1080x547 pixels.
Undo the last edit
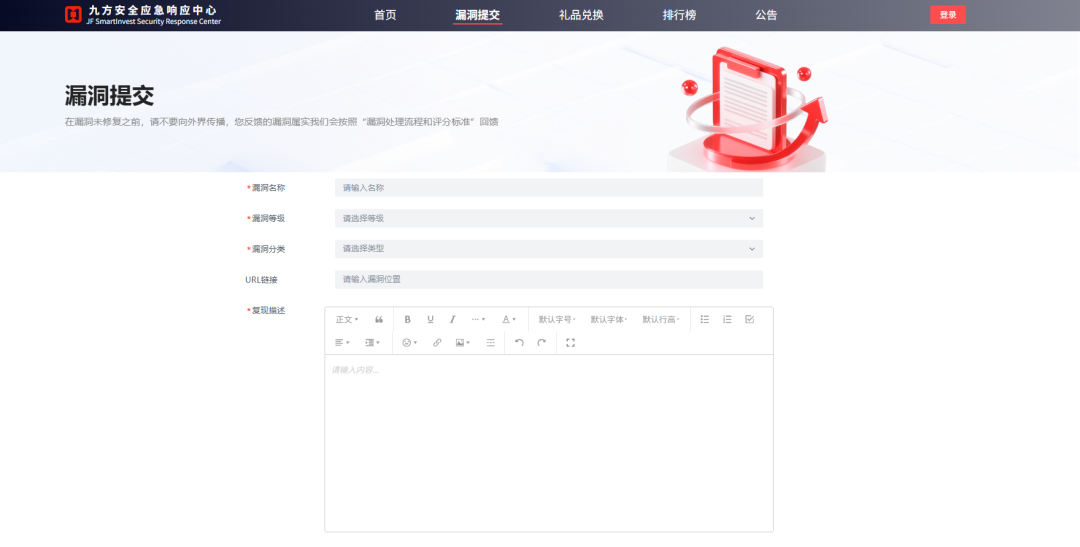coord(519,342)
